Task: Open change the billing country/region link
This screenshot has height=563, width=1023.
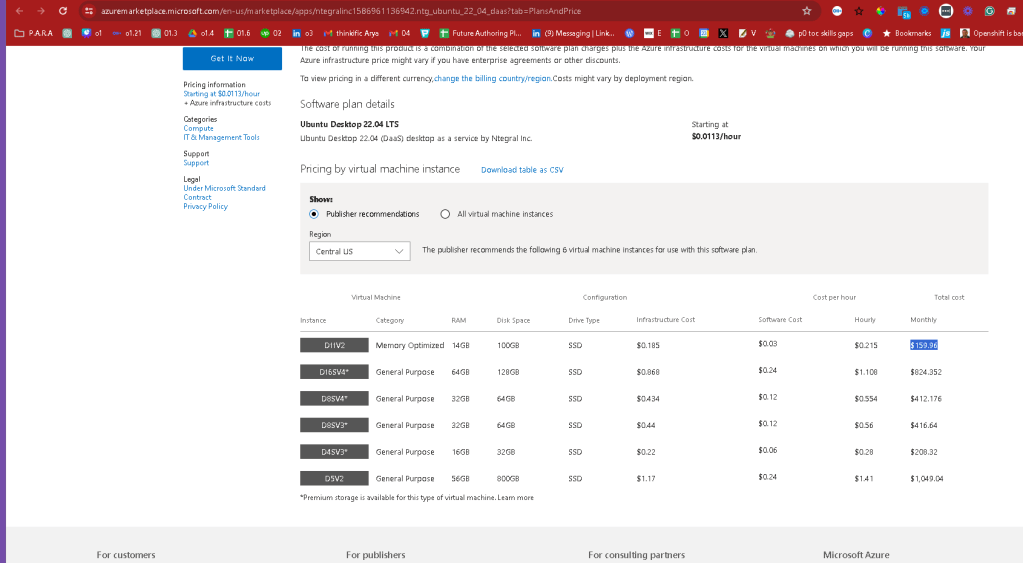Action: point(493,78)
